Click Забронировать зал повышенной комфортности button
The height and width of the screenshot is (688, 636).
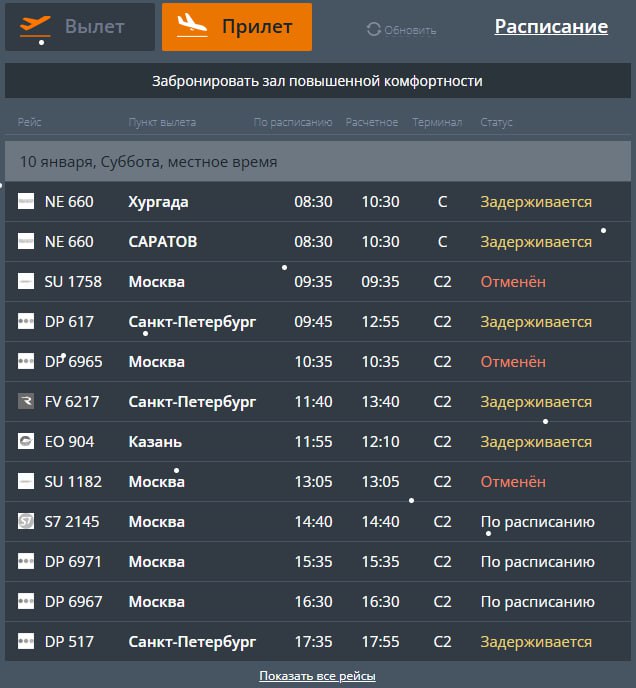point(317,81)
